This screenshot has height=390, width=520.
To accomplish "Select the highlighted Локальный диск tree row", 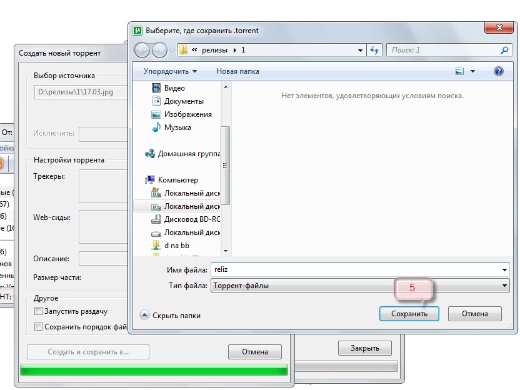I will tap(177, 206).
